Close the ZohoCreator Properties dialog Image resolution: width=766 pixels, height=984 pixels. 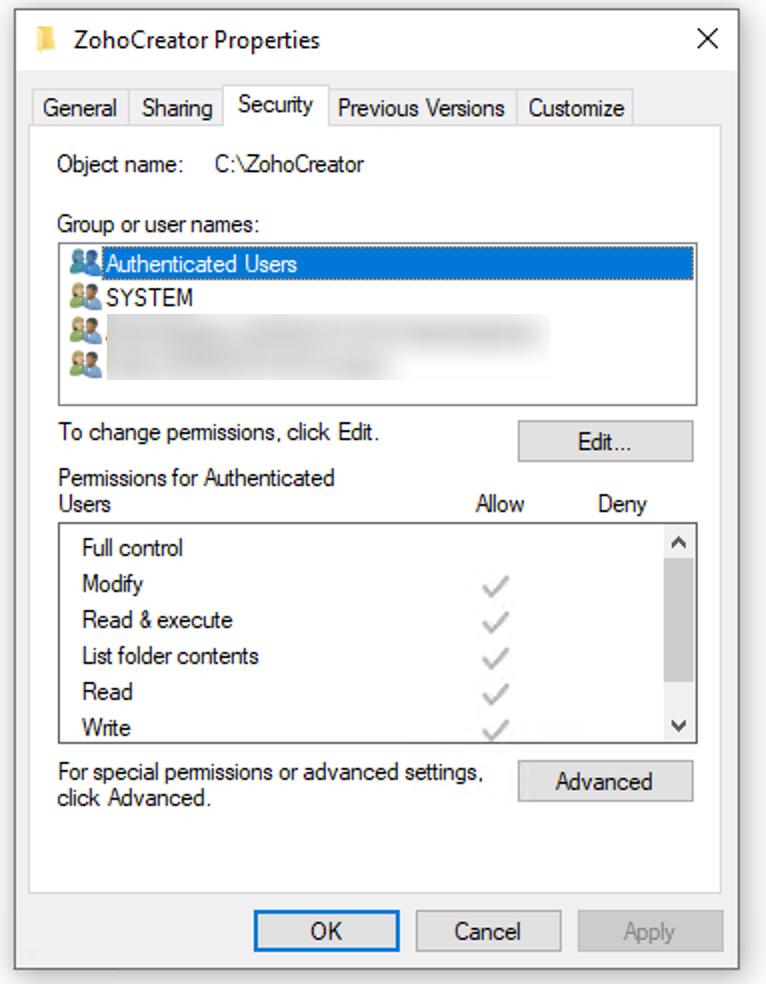(x=707, y=40)
